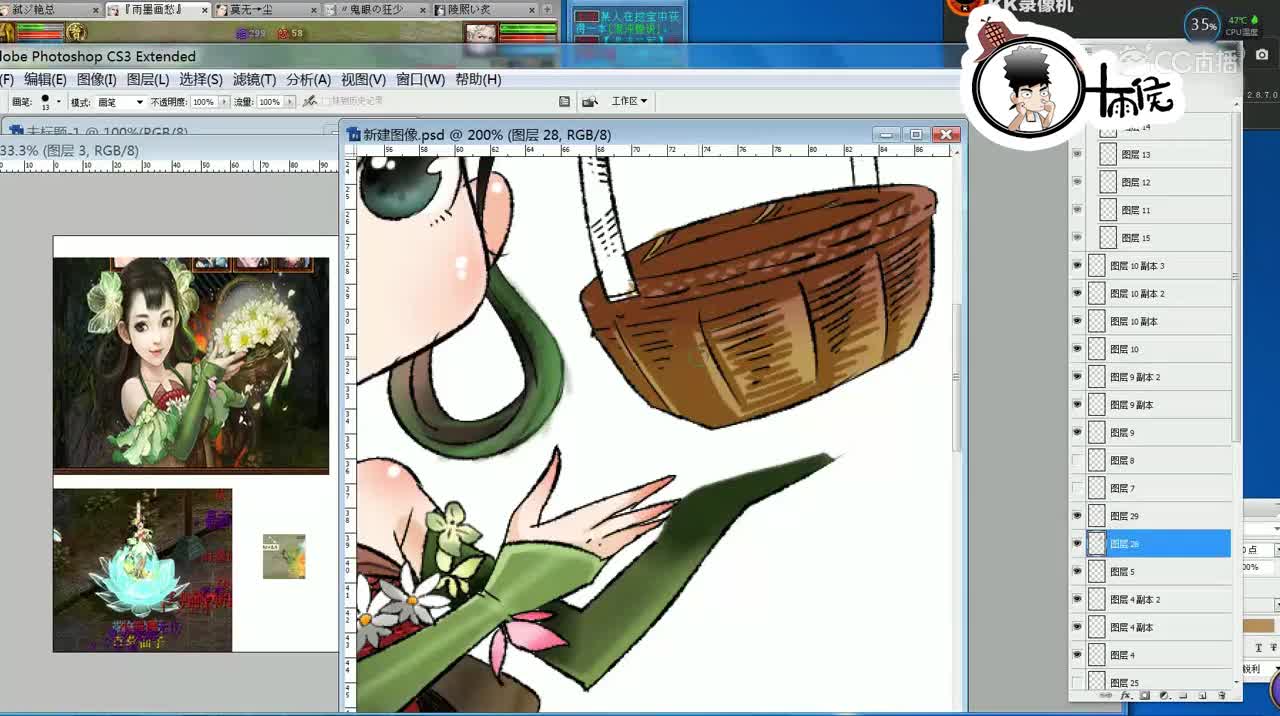Switch to the 莫无一尘 tab

265,9
